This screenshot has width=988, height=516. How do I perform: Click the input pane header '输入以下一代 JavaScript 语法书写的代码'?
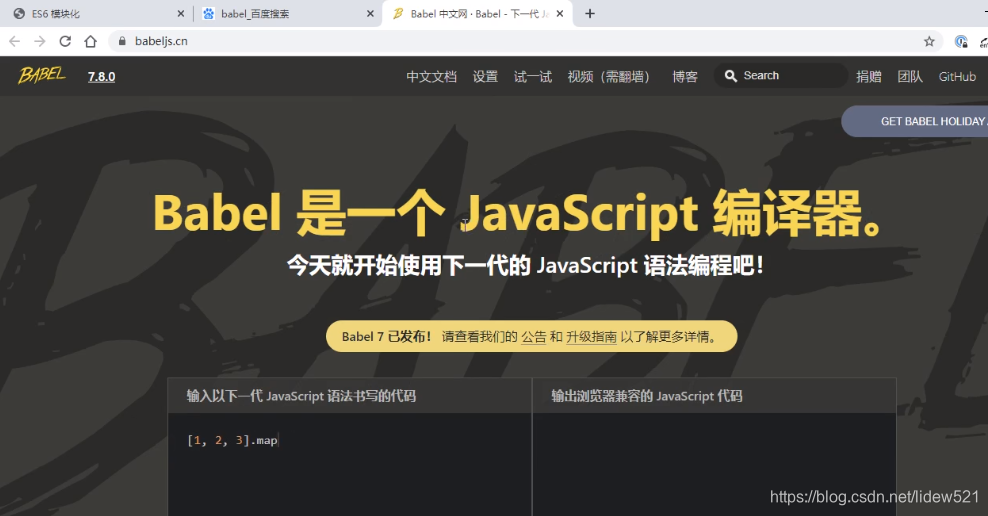pyautogui.click(x=301, y=396)
